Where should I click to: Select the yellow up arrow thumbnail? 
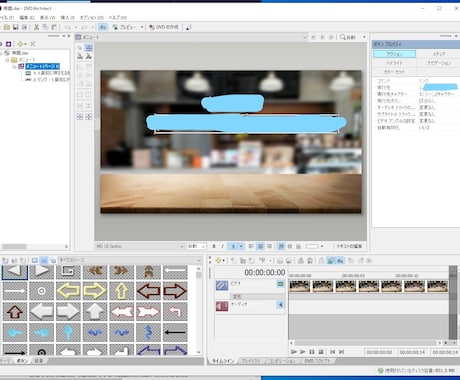pos(121,291)
